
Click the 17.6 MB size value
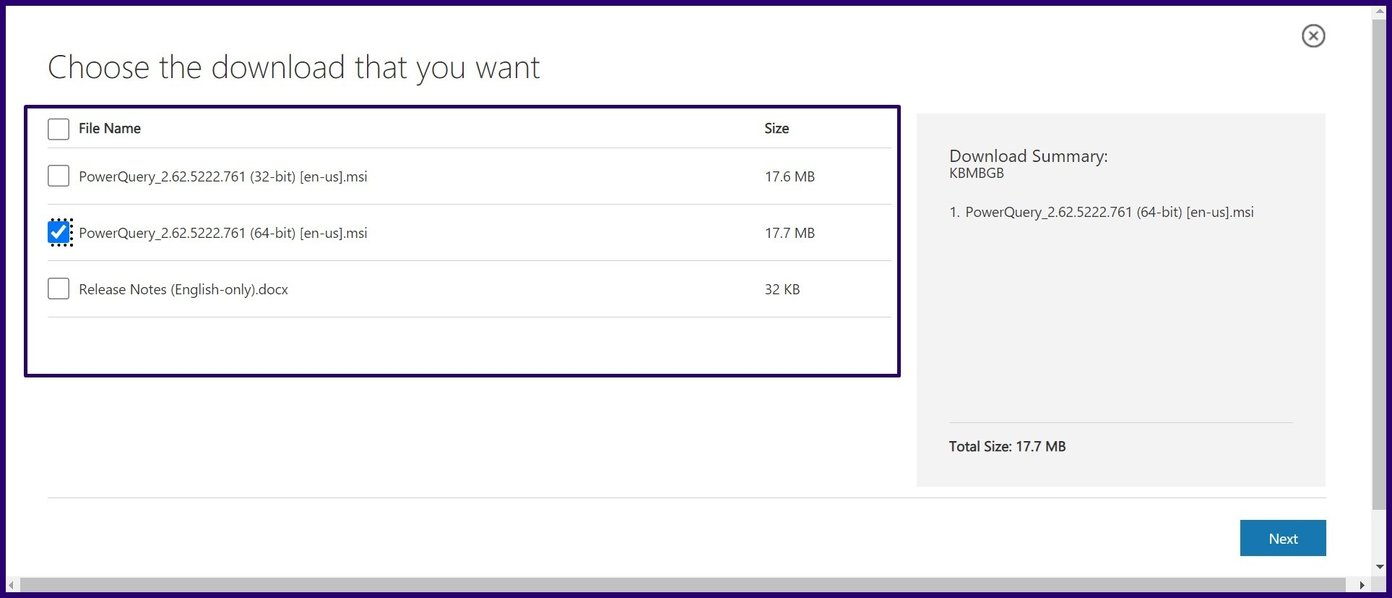point(790,177)
